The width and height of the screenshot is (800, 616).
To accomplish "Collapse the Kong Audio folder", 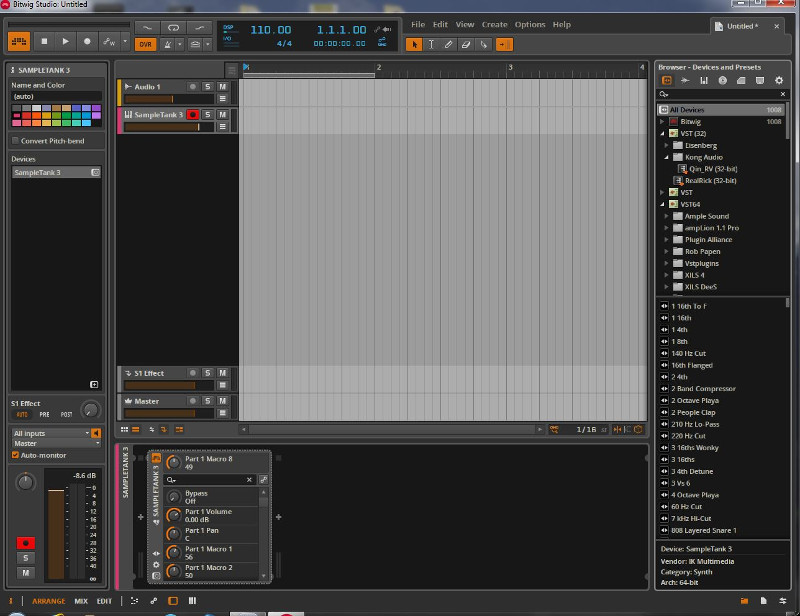I will (666, 157).
